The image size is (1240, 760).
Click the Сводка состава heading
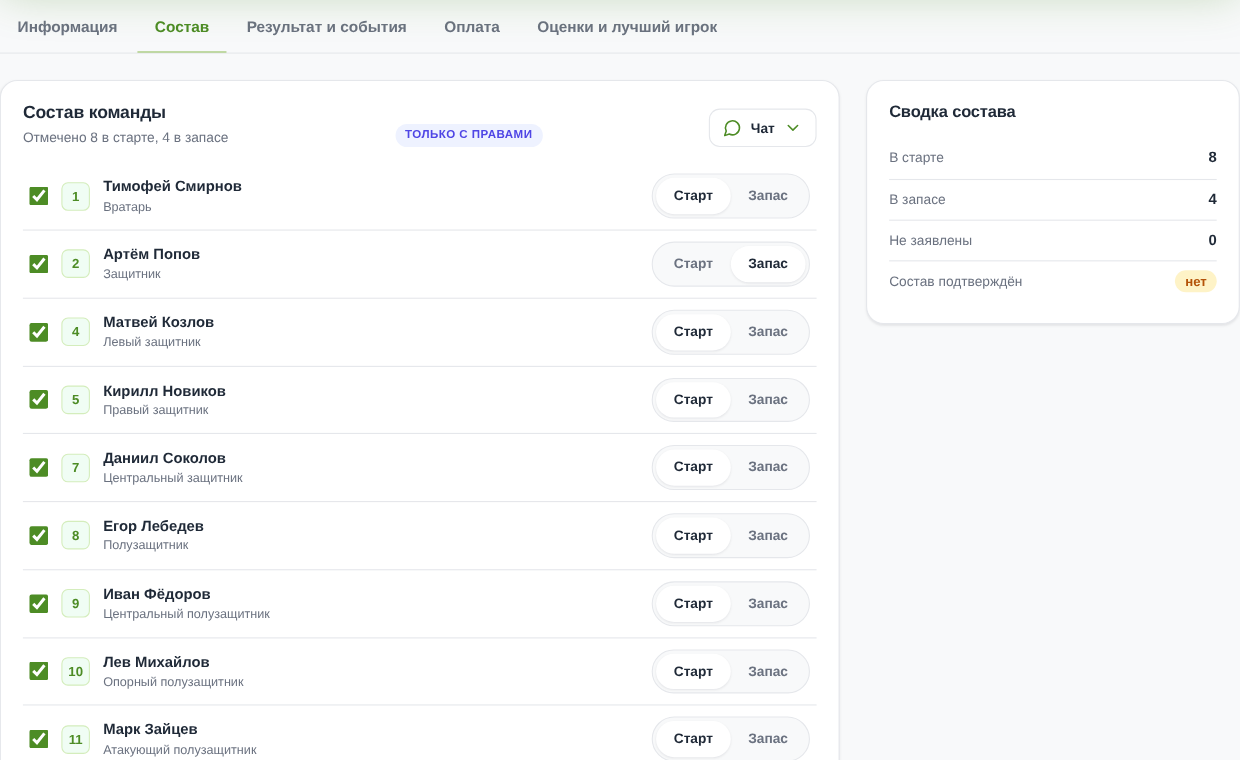[952, 112]
